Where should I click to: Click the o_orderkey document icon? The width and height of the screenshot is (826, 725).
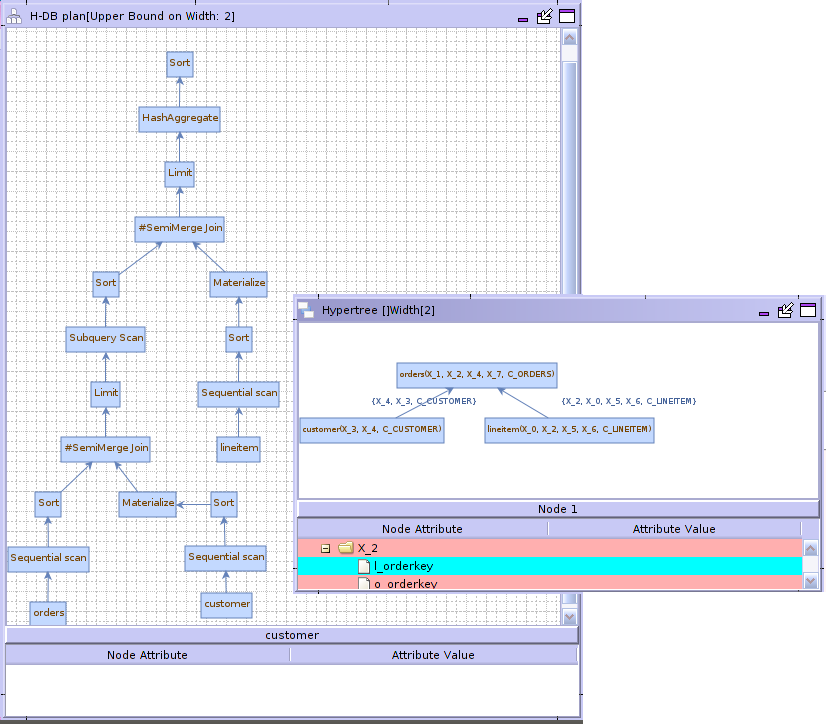click(364, 583)
